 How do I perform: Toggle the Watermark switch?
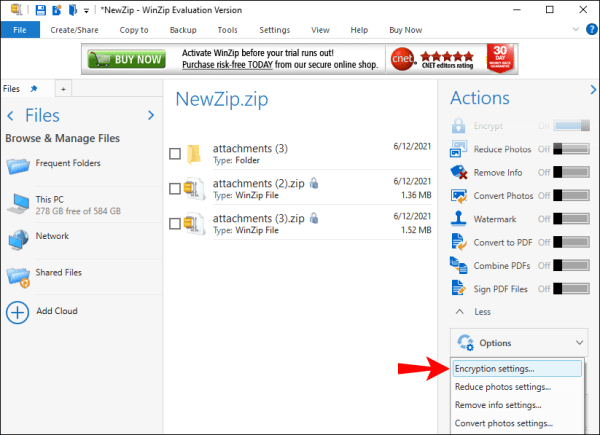pos(572,219)
